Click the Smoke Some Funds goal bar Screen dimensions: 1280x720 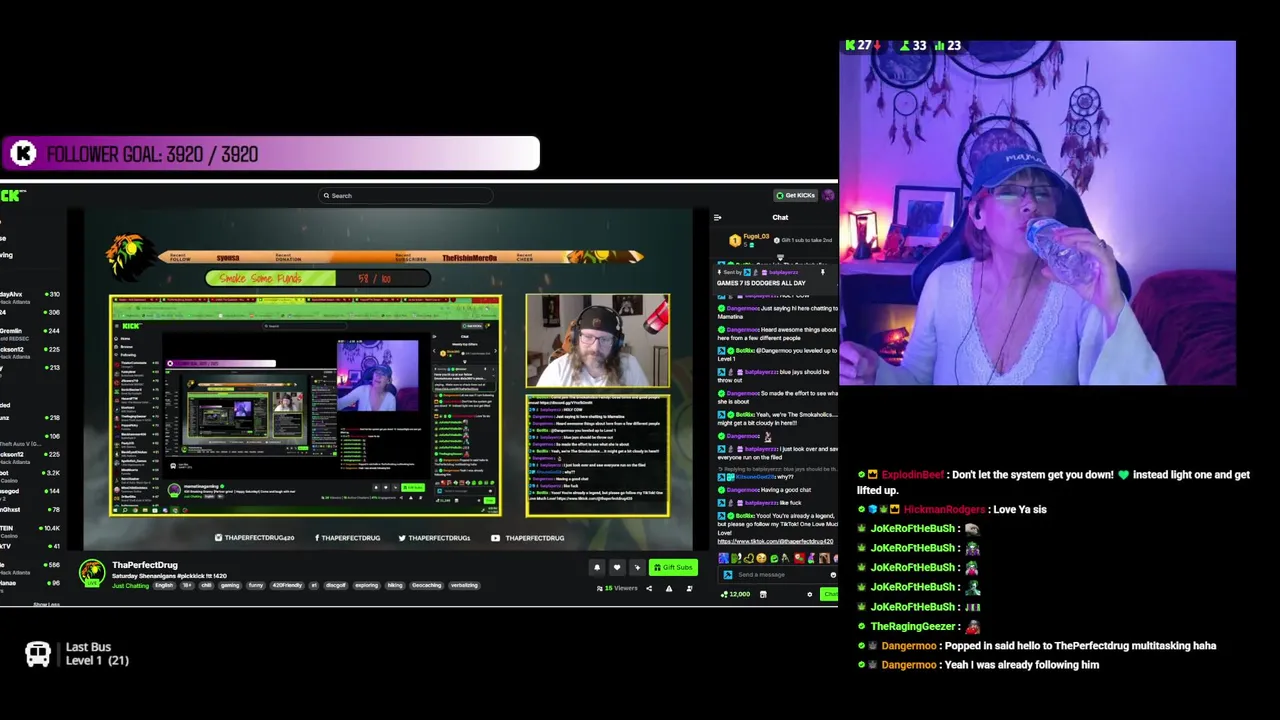(x=318, y=278)
